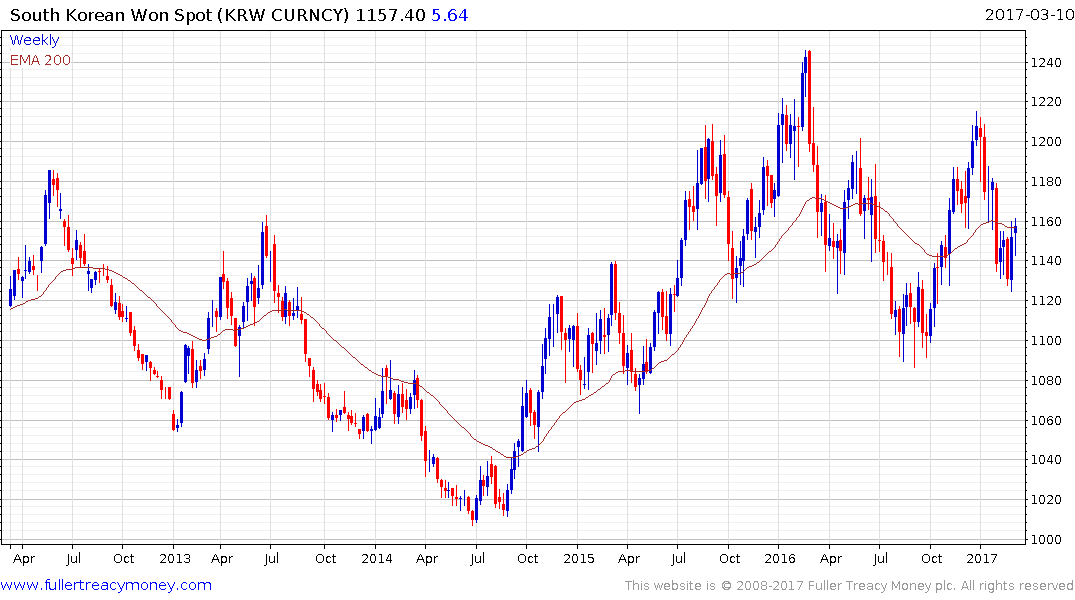Image resolution: width=1075 pixels, height=600 pixels.
Task: Click the 1200 price axis label
Action: 1046,142
